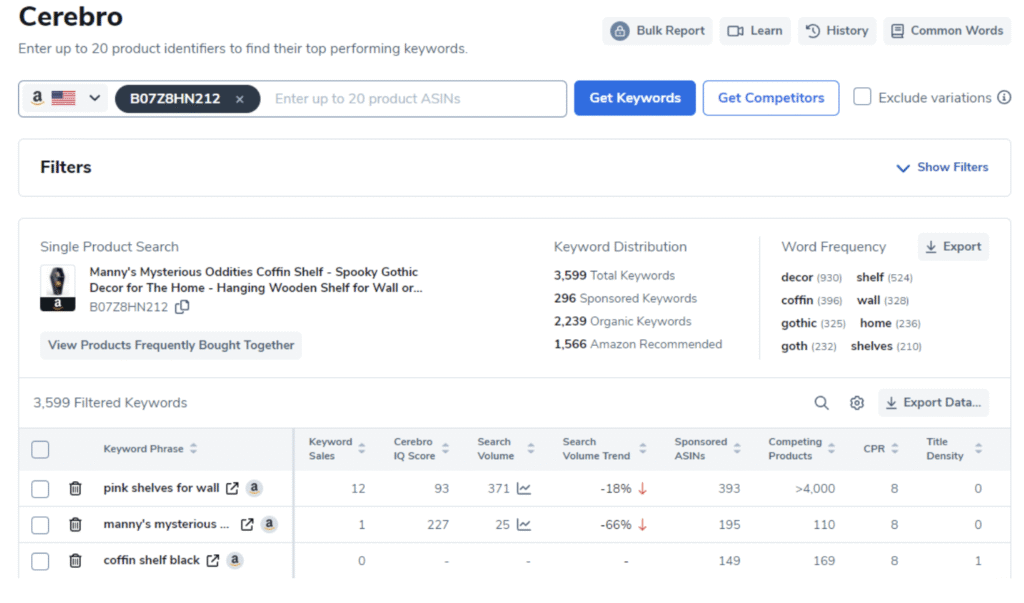Check the 'manny's mysterious' row checkbox
1024x603 pixels.
tap(40, 525)
